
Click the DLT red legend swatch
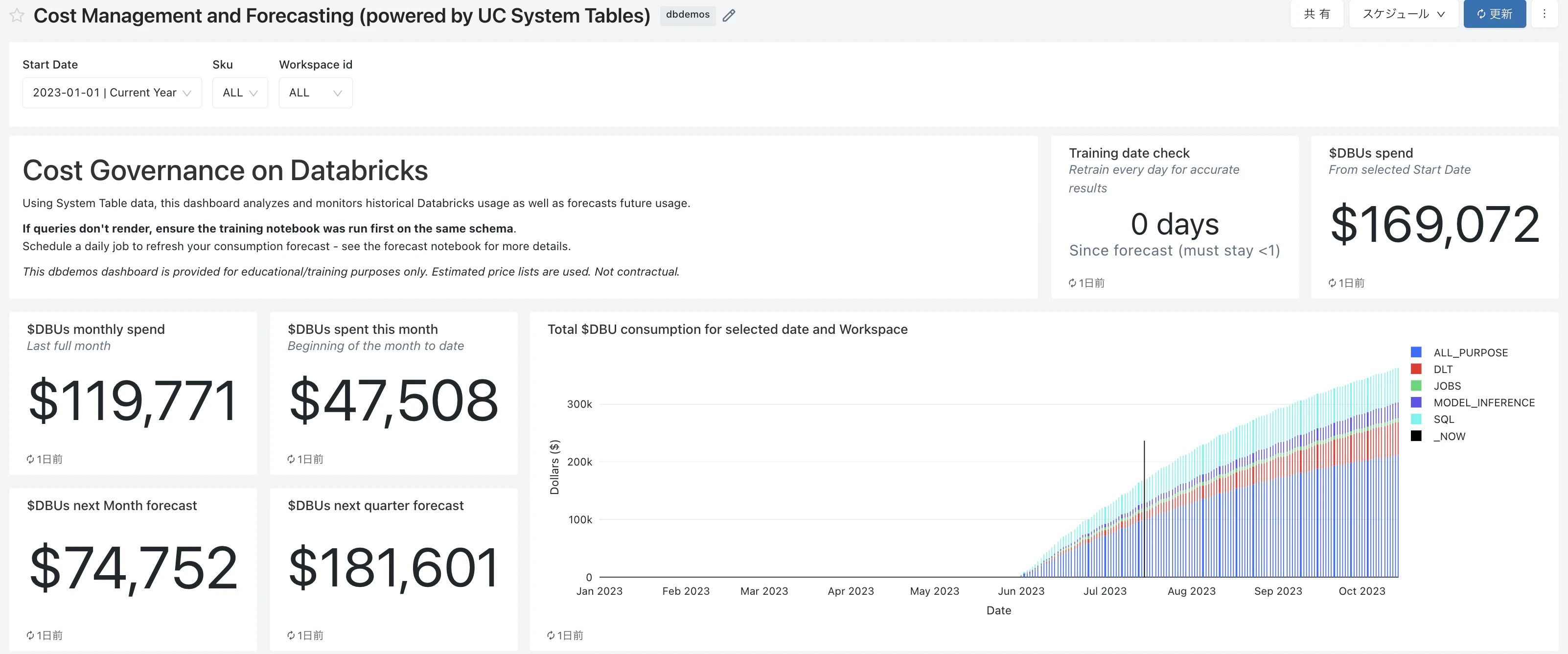point(1416,369)
